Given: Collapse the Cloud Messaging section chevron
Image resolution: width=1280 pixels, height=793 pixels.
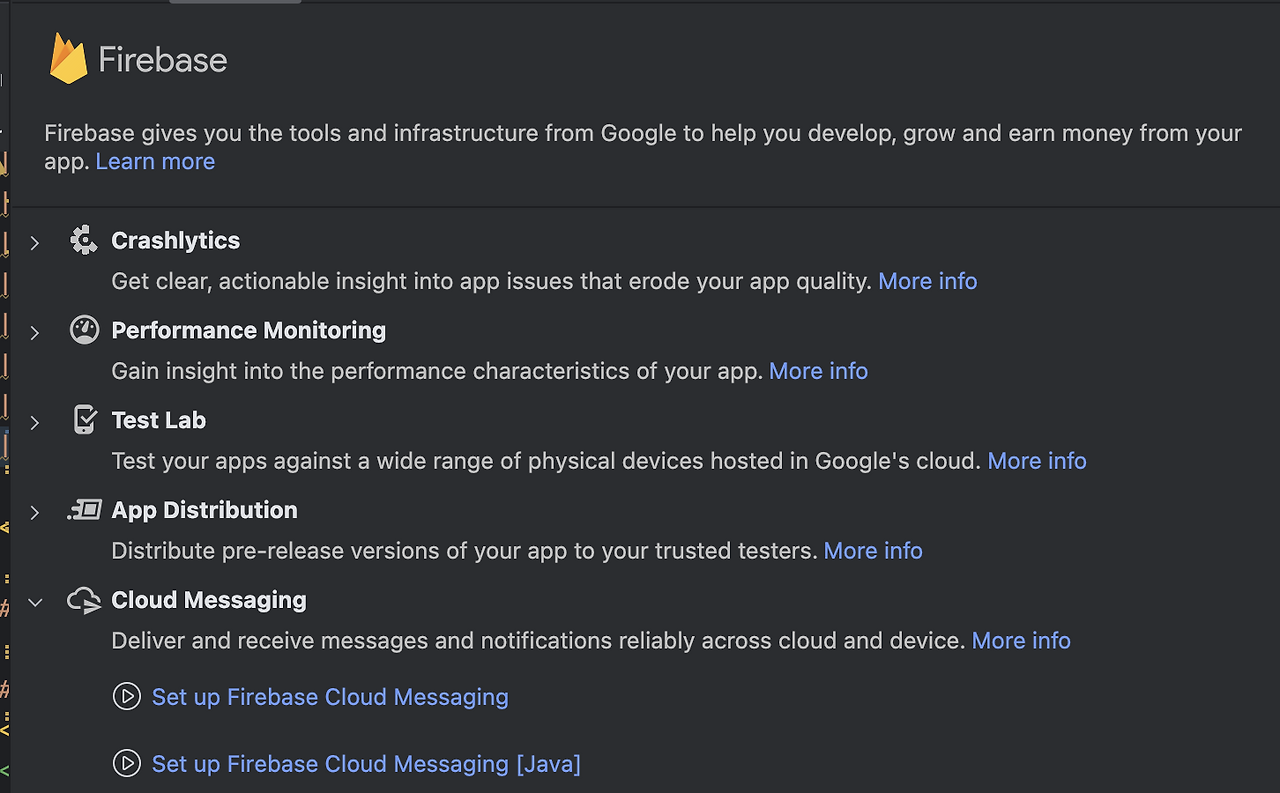Looking at the screenshot, I should [35, 602].
